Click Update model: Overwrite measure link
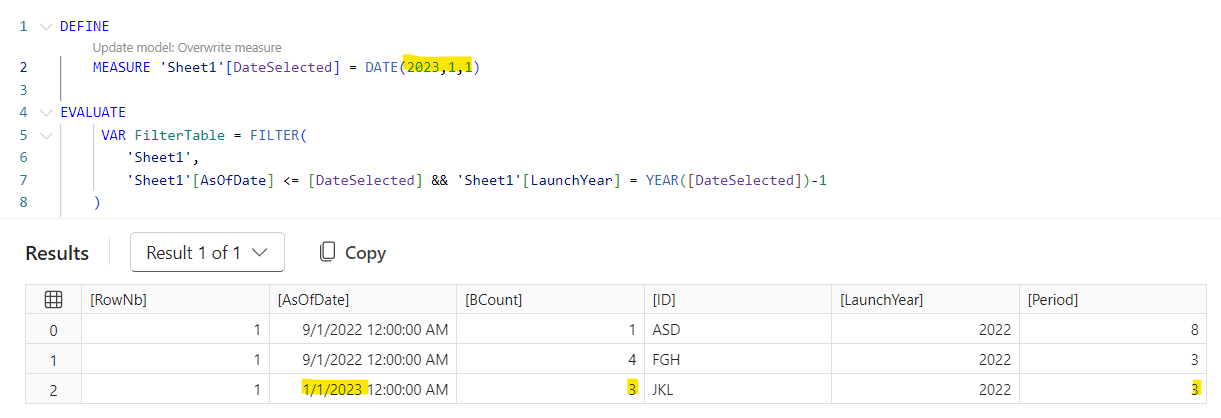Screen dimensions: 1221x418 (x=187, y=47)
